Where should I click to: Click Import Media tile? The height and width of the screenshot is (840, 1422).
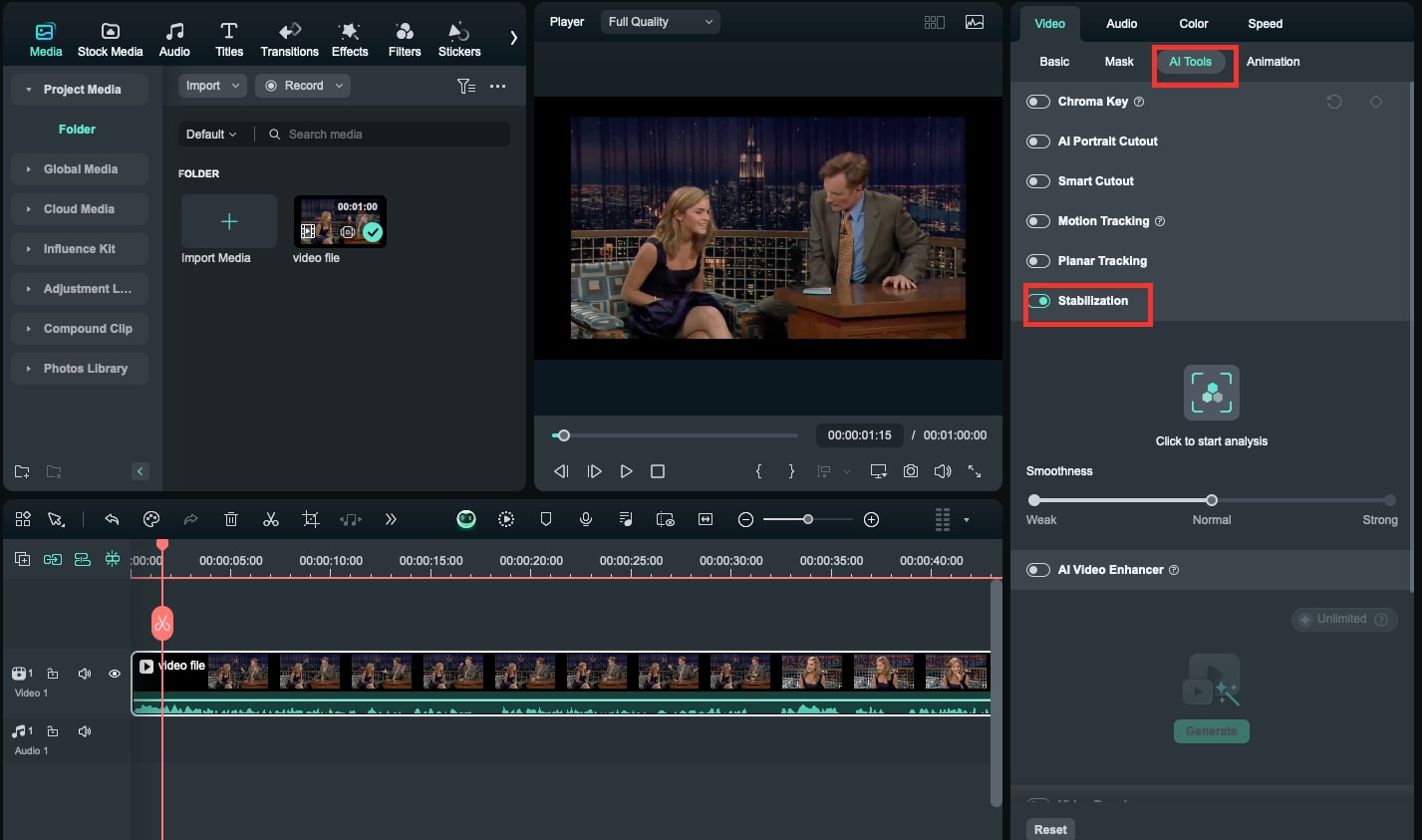(229, 221)
